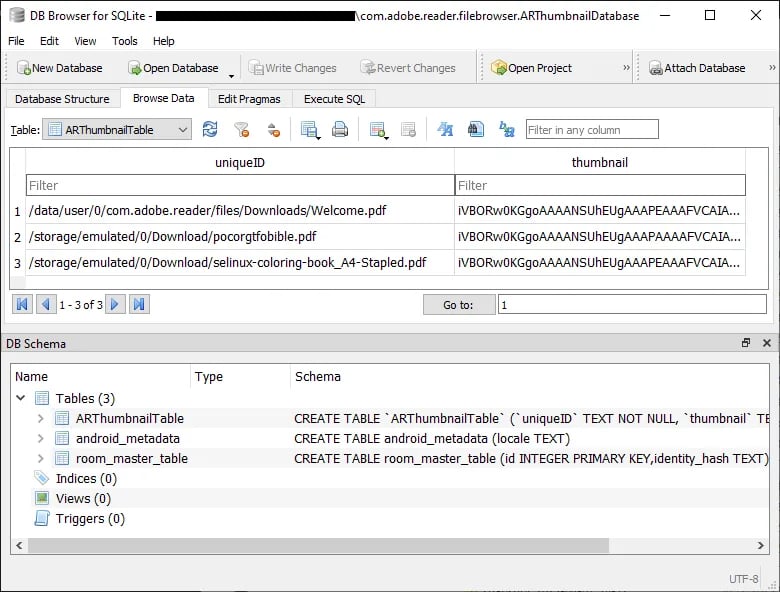Open the recent databases dropdown arrow
780x592 pixels.
(231, 76)
